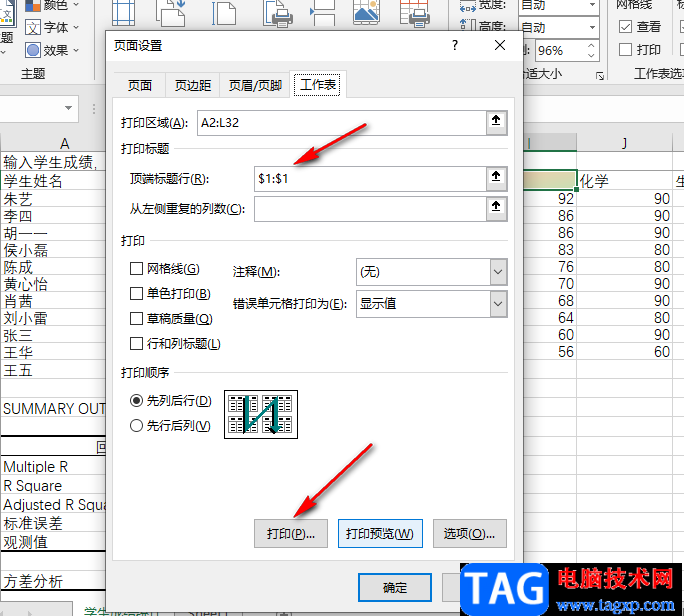Image resolution: width=684 pixels, height=616 pixels.
Task: Click the 标准误差 cell
Action: point(53,524)
